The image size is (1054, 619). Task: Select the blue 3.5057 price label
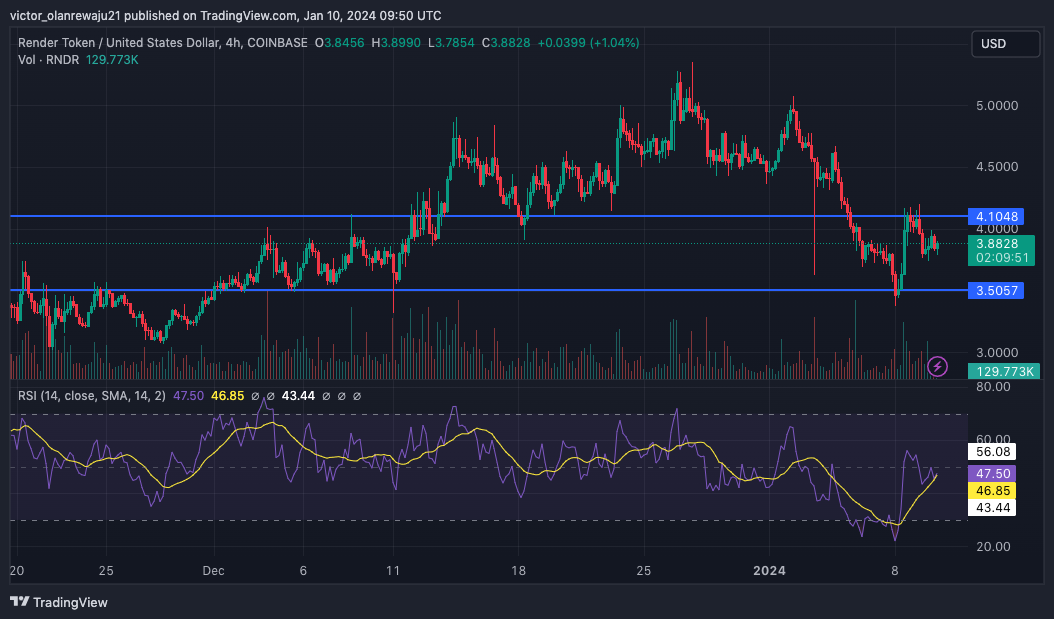point(996,290)
